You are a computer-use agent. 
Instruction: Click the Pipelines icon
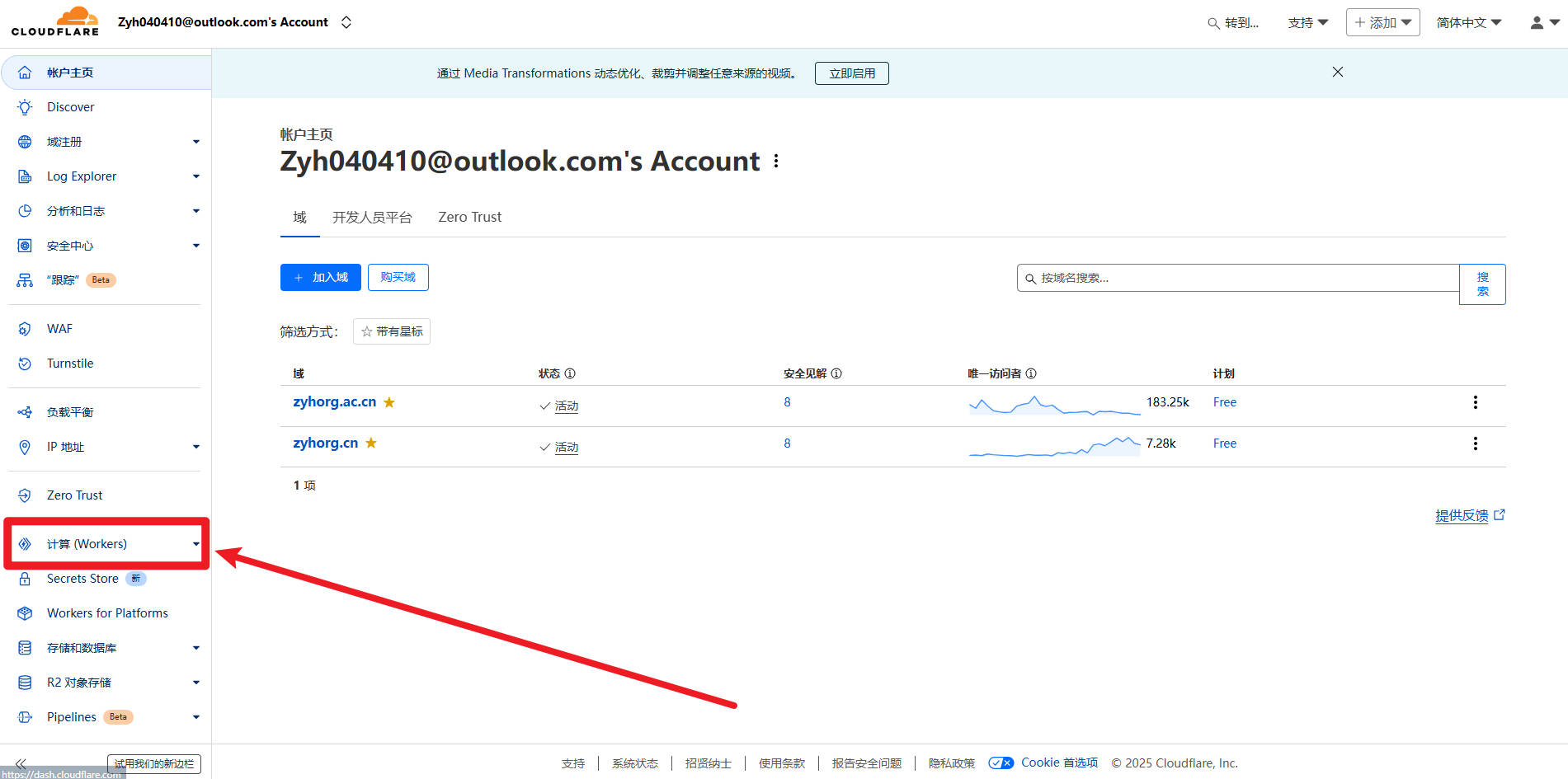25,717
